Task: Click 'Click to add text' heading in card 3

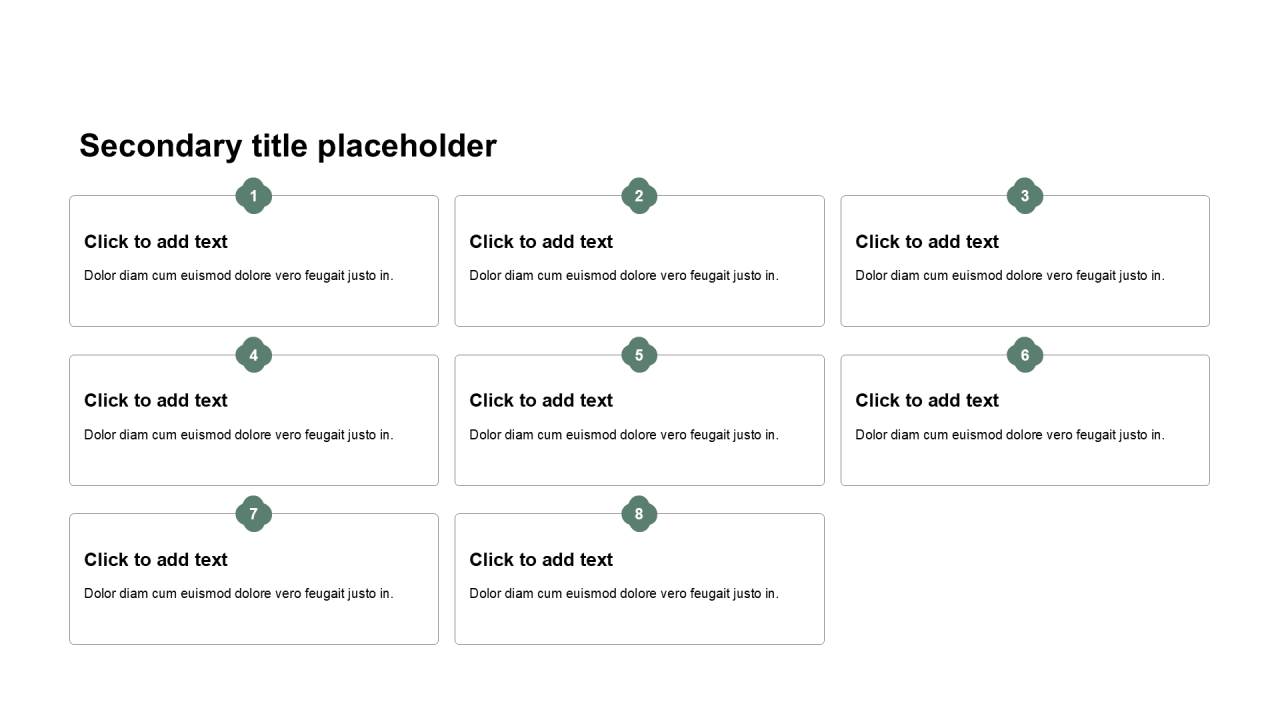Action: pyautogui.click(x=927, y=242)
